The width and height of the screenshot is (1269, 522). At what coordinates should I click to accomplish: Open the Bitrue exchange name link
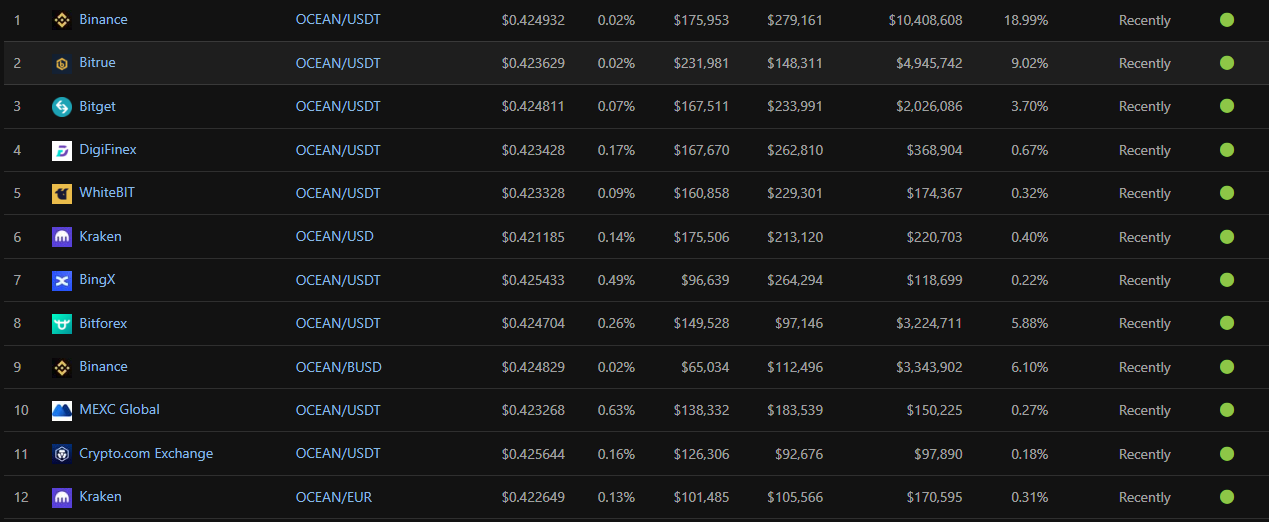[97, 62]
